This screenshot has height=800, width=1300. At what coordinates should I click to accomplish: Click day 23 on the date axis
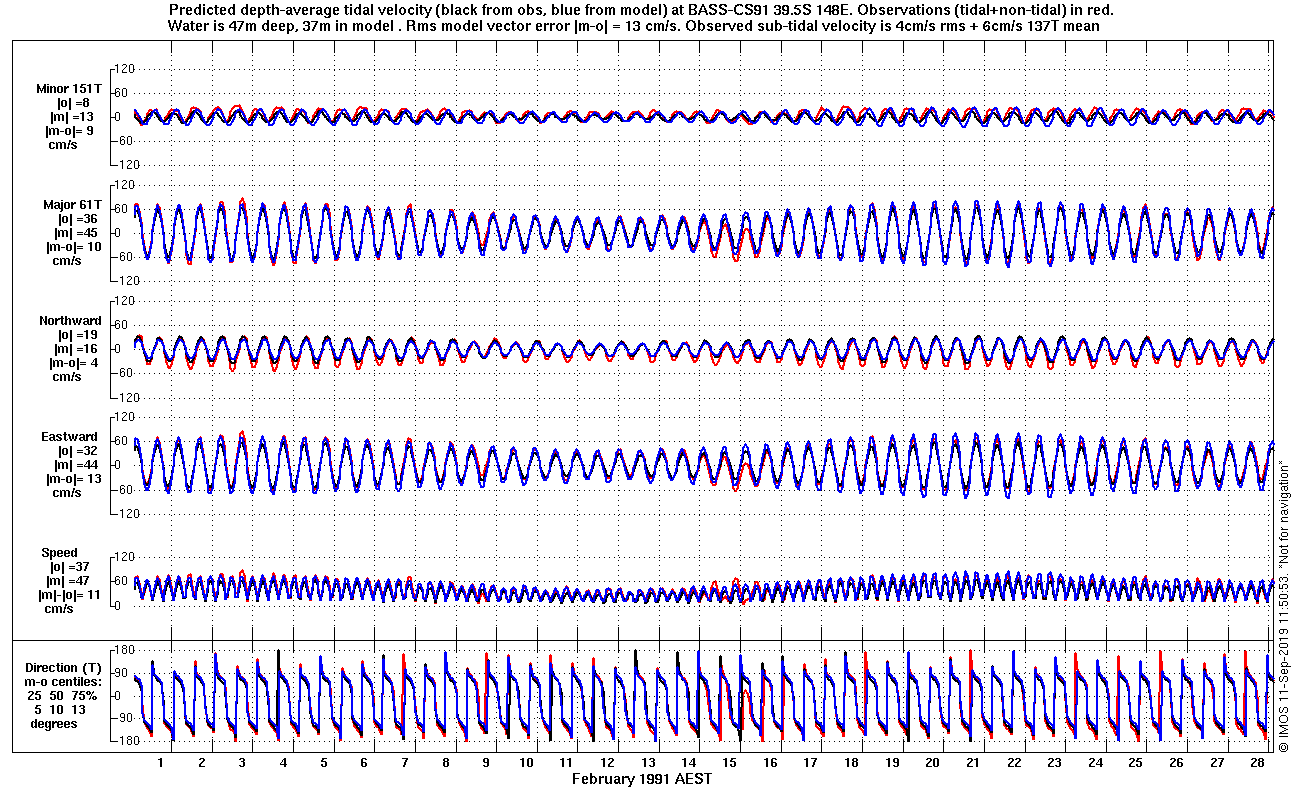(x=1054, y=762)
